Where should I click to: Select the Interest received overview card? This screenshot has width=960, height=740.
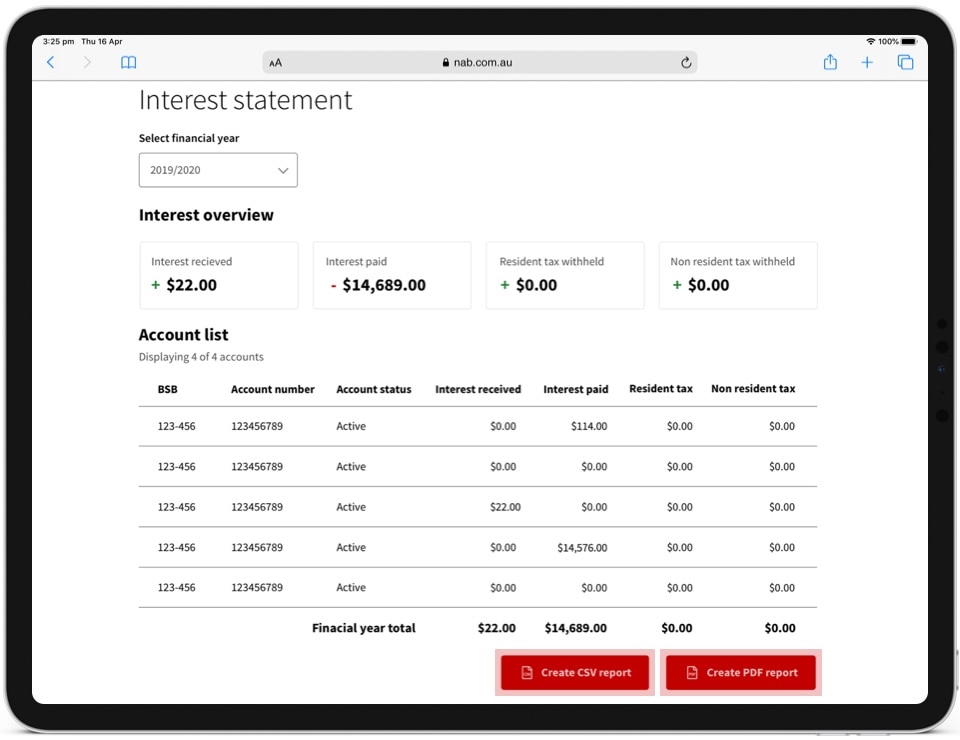click(218, 275)
